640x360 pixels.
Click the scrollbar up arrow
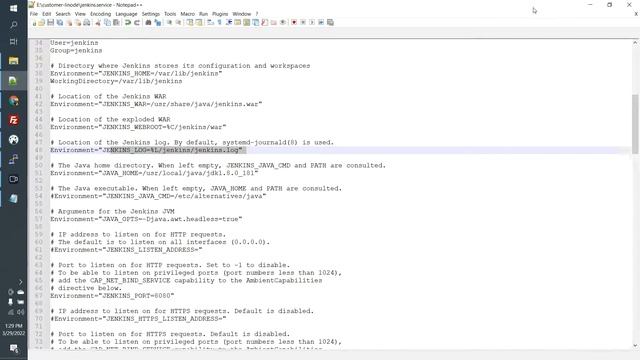(x=636, y=42)
